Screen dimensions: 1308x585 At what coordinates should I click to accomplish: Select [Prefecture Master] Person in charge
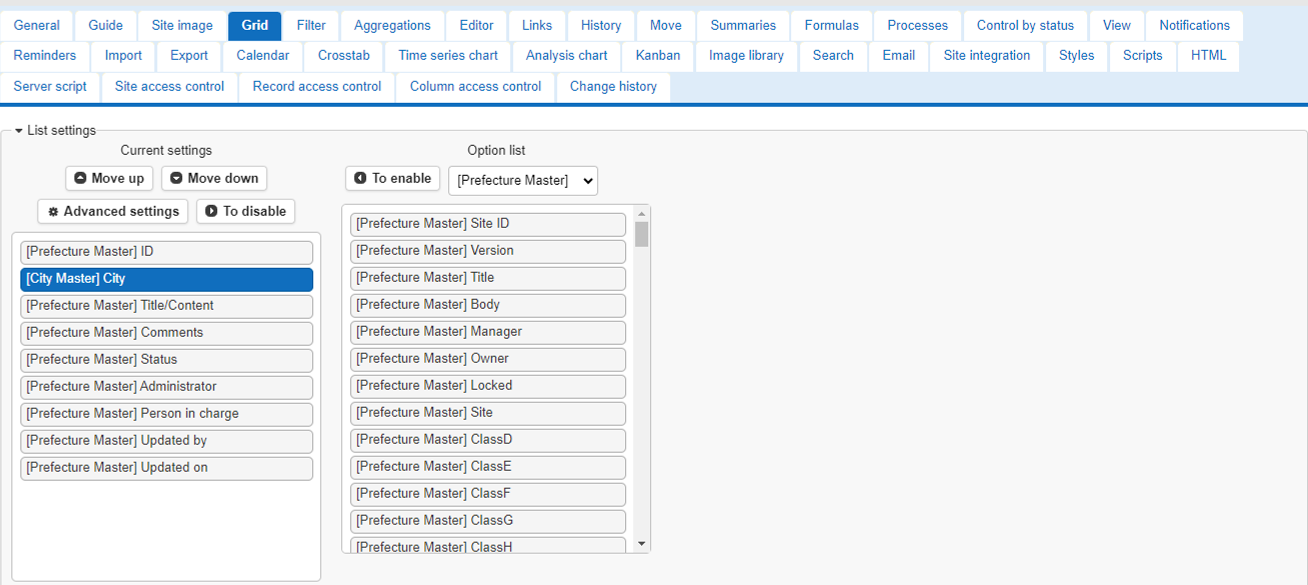tap(167, 414)
